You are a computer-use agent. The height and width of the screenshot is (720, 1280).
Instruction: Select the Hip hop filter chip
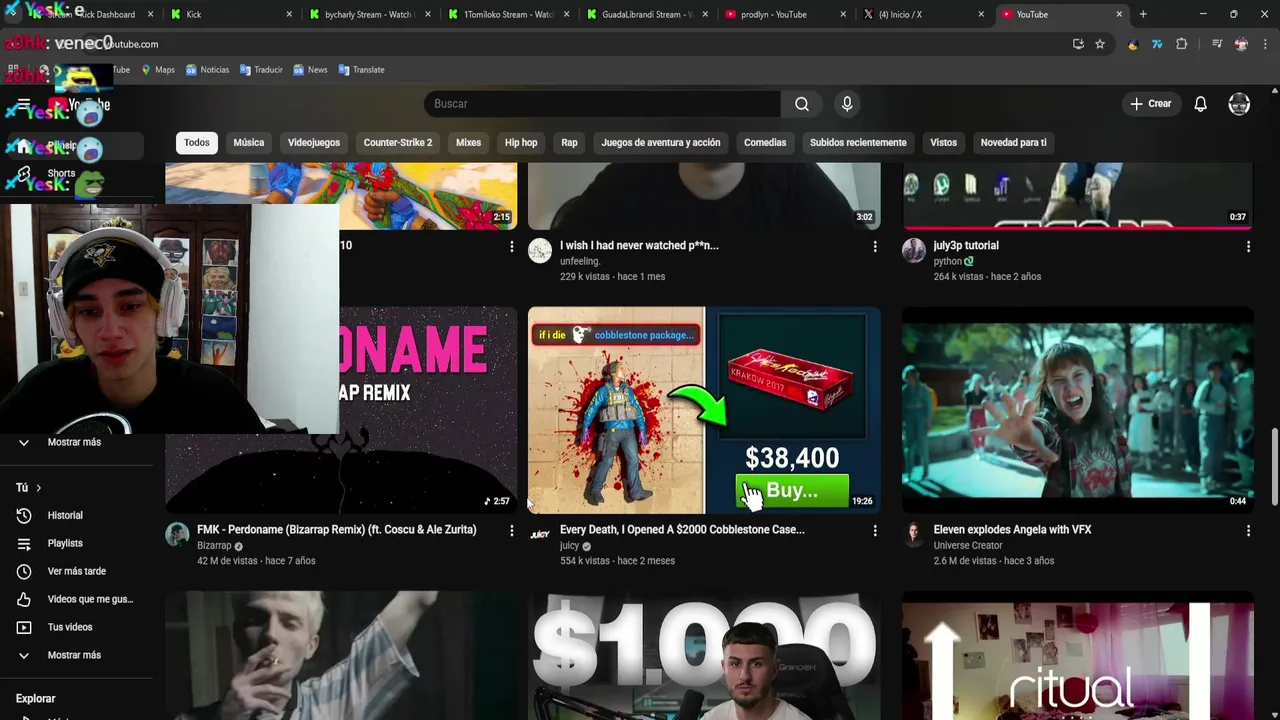[521, 142]
